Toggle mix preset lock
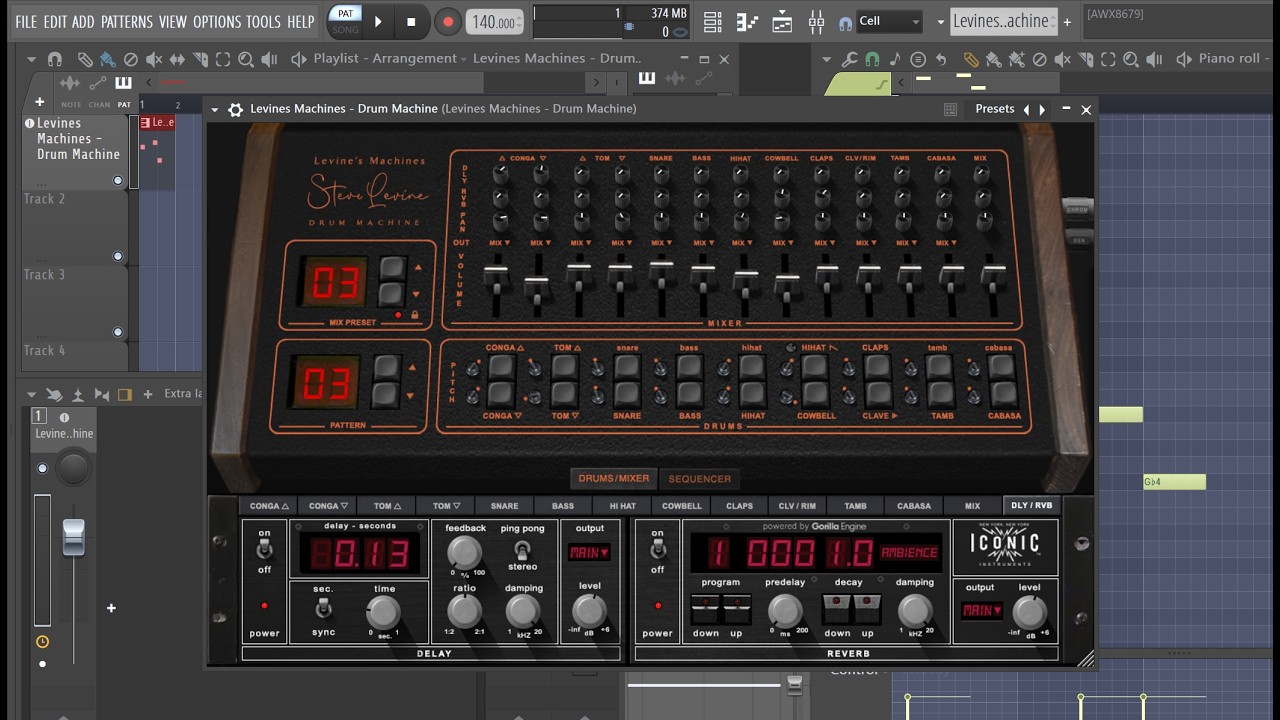Image resolution: width=1280 pixels, height=720 pixels. point(415,314)
